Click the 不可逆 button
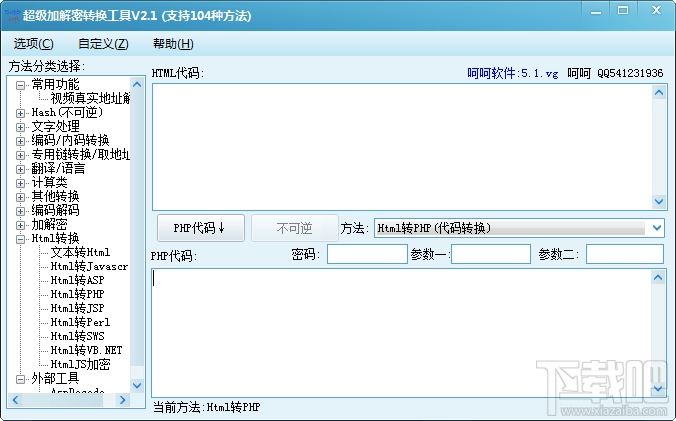This screenshot has height=421, width=676. (294, 228)
